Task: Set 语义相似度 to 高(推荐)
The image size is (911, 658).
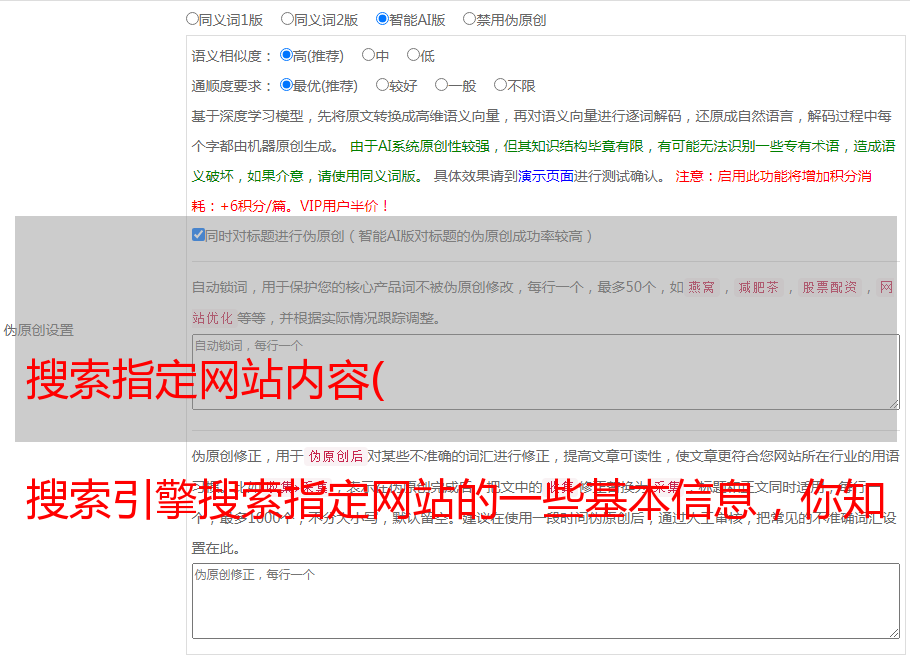Action: [x=286, y=55]
